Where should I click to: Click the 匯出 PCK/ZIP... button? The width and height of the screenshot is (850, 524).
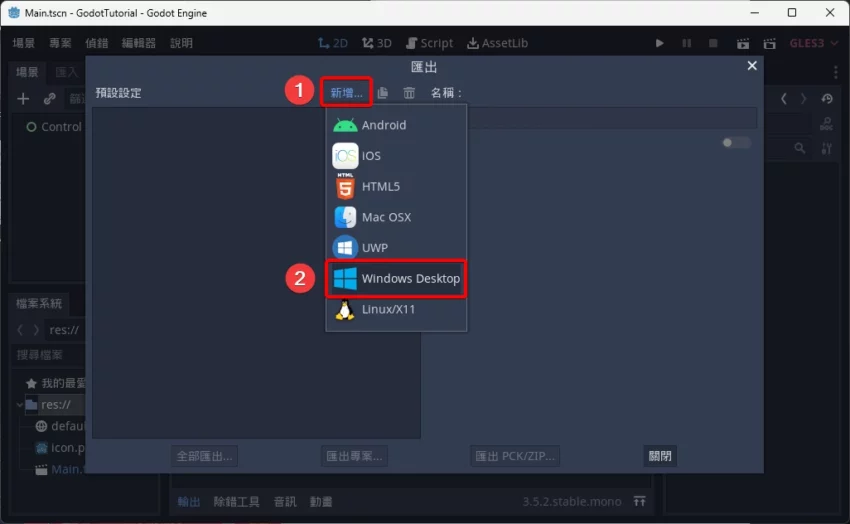point(515,456)
